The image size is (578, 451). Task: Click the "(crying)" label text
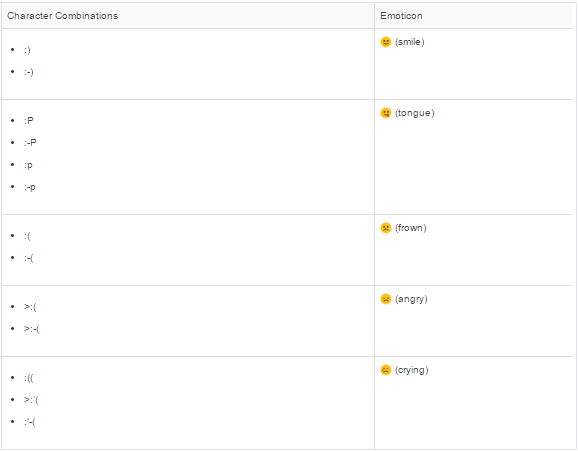click(x=412, y=370)
